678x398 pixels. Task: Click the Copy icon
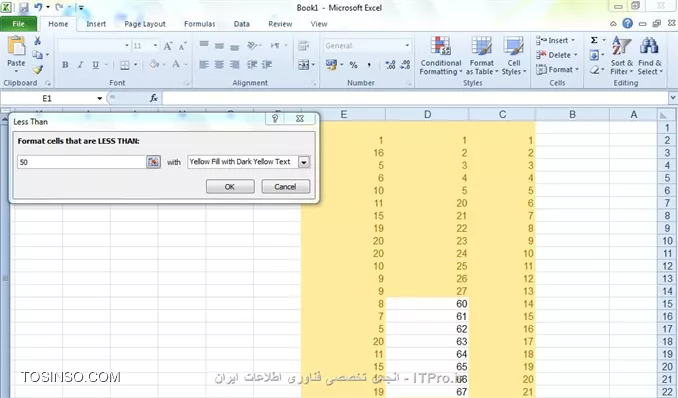(37, 55)
